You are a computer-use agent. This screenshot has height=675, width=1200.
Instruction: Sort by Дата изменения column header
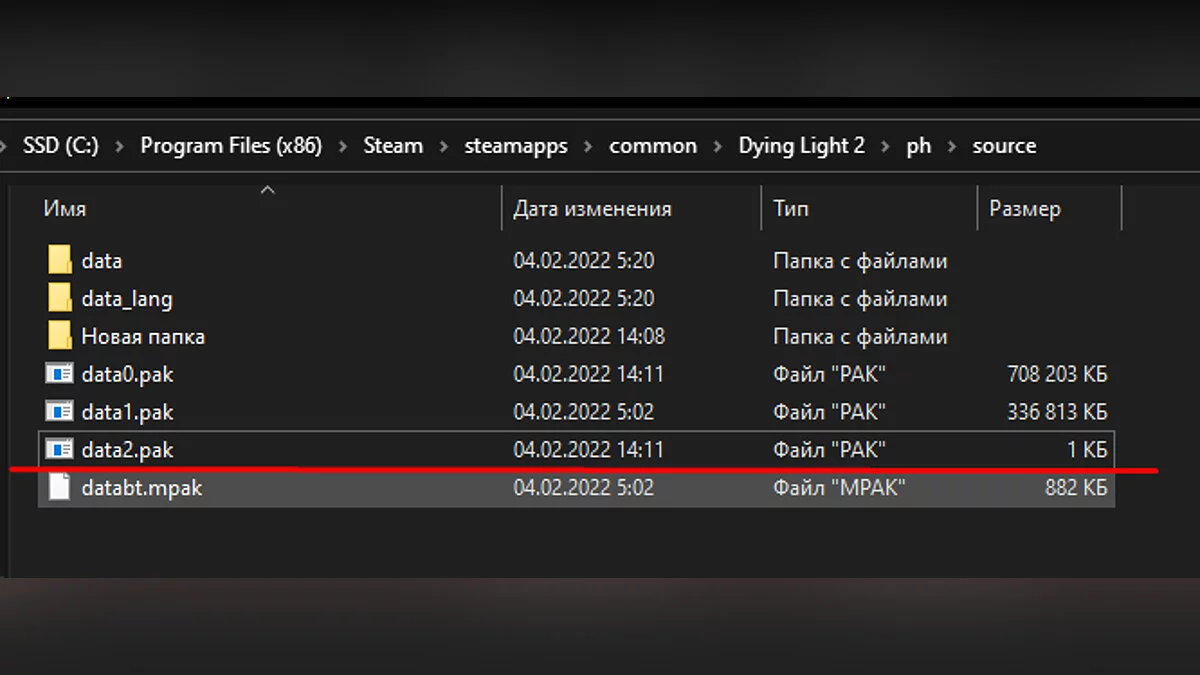click(x=592, y=209)
